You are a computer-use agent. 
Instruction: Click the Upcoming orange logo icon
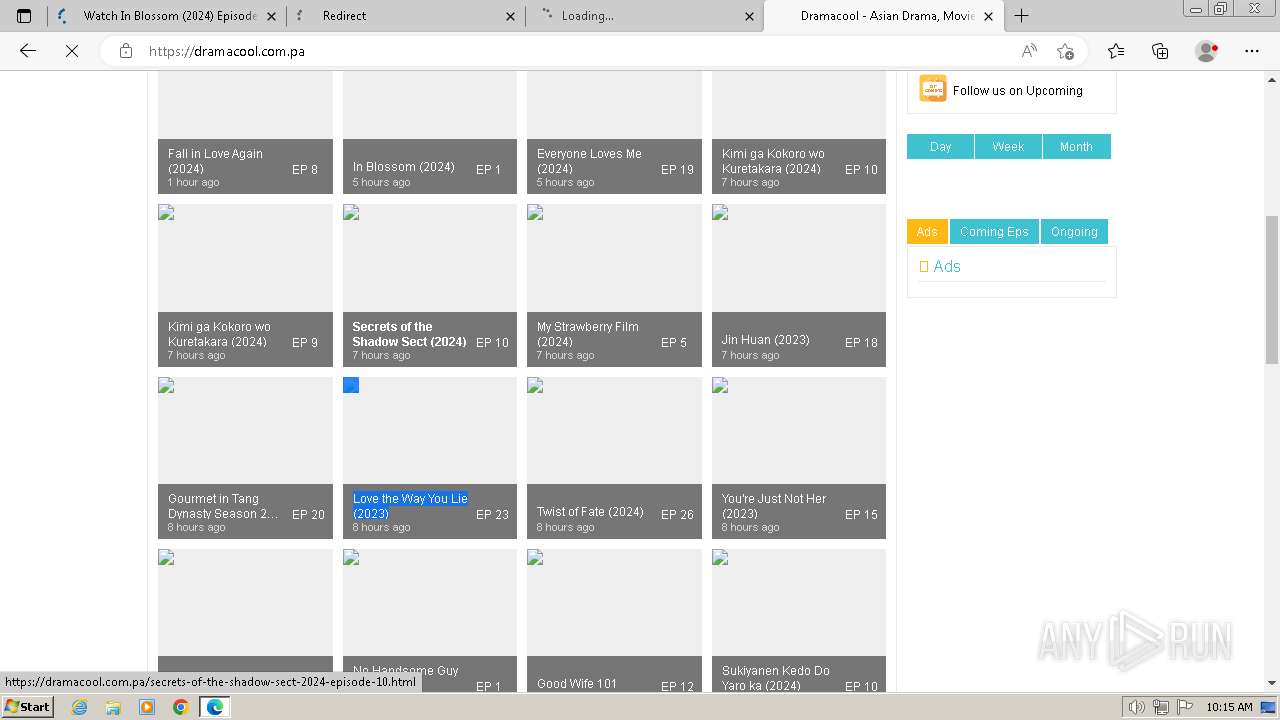click(x=933, y=89)
